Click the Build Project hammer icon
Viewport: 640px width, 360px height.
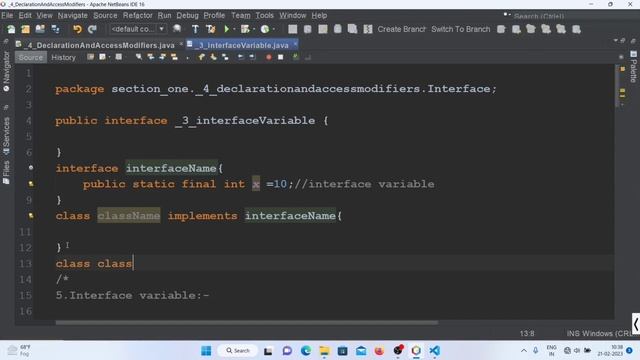195,29
